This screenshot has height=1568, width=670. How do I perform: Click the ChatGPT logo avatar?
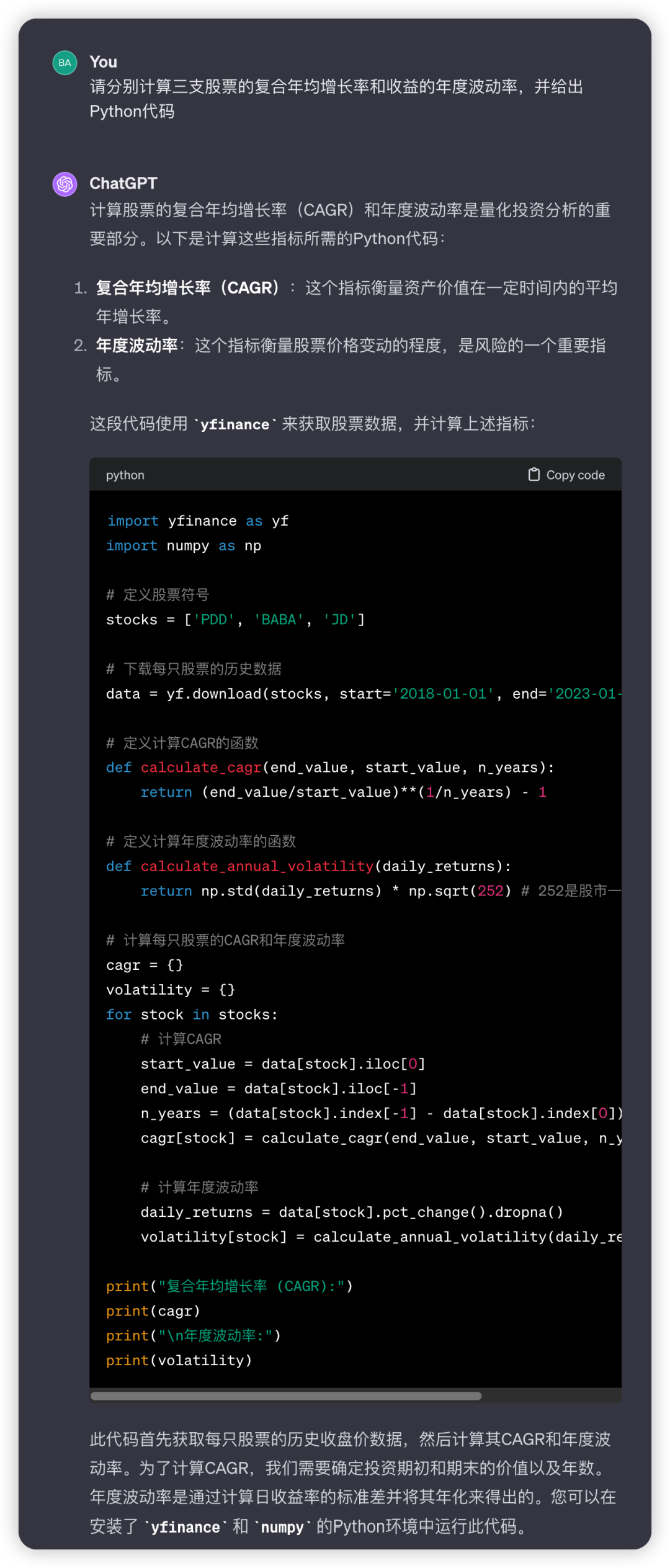pyautogui.click(x=65, y=184)
